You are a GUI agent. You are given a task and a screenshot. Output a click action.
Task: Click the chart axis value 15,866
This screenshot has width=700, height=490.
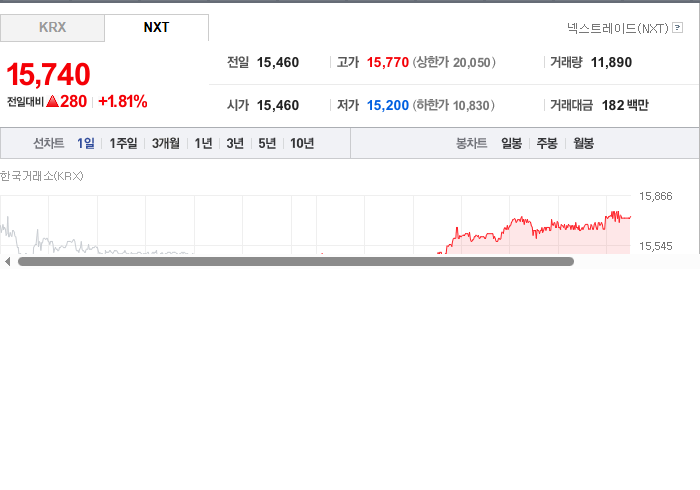click(655, 196)
